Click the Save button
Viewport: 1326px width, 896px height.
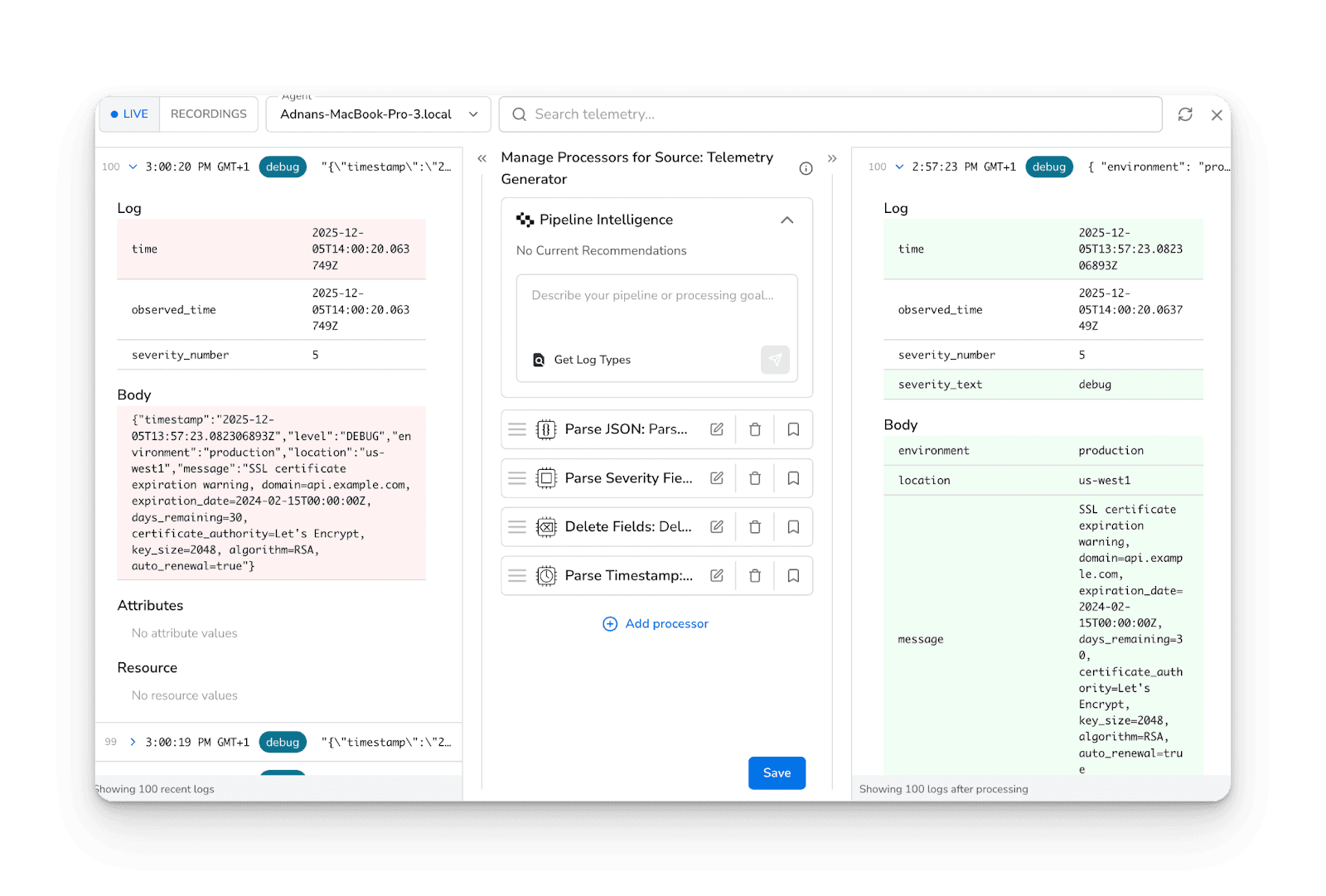[x=777, y=772]
